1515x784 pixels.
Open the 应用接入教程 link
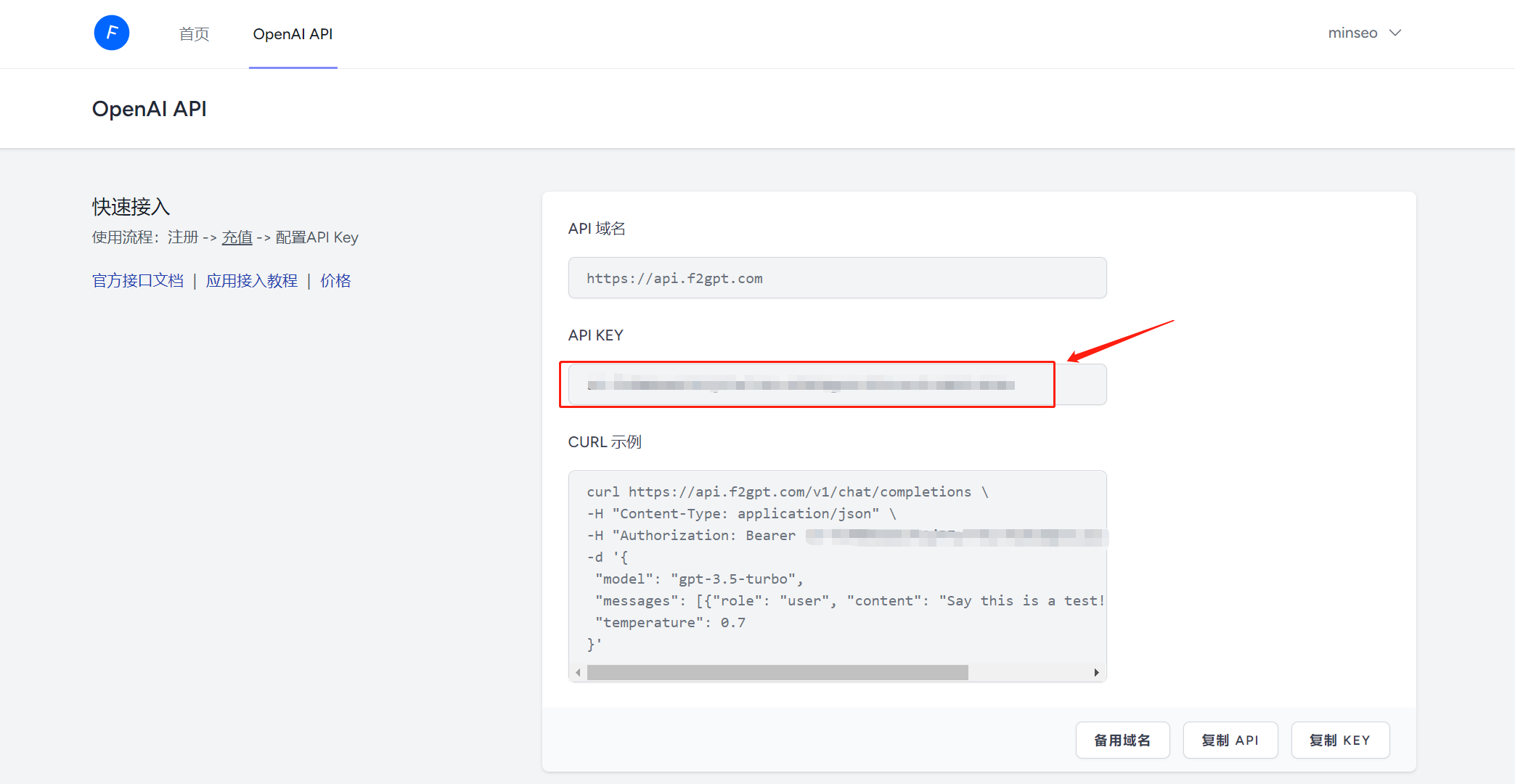(251, 281)
